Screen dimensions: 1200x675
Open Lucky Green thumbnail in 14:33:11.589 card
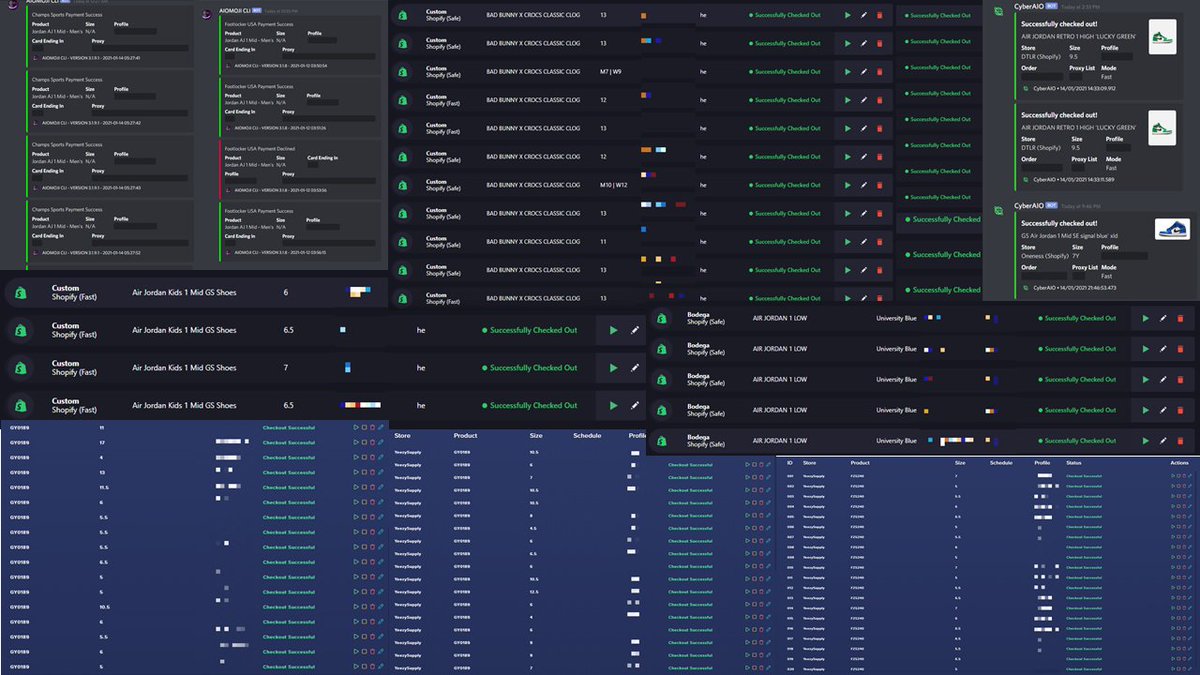[x=1162, y=128]
